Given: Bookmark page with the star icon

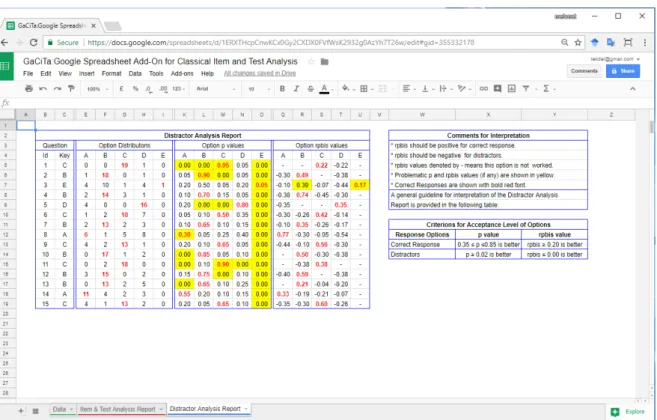Looking at the screenshot, I should tap(578, 42).
